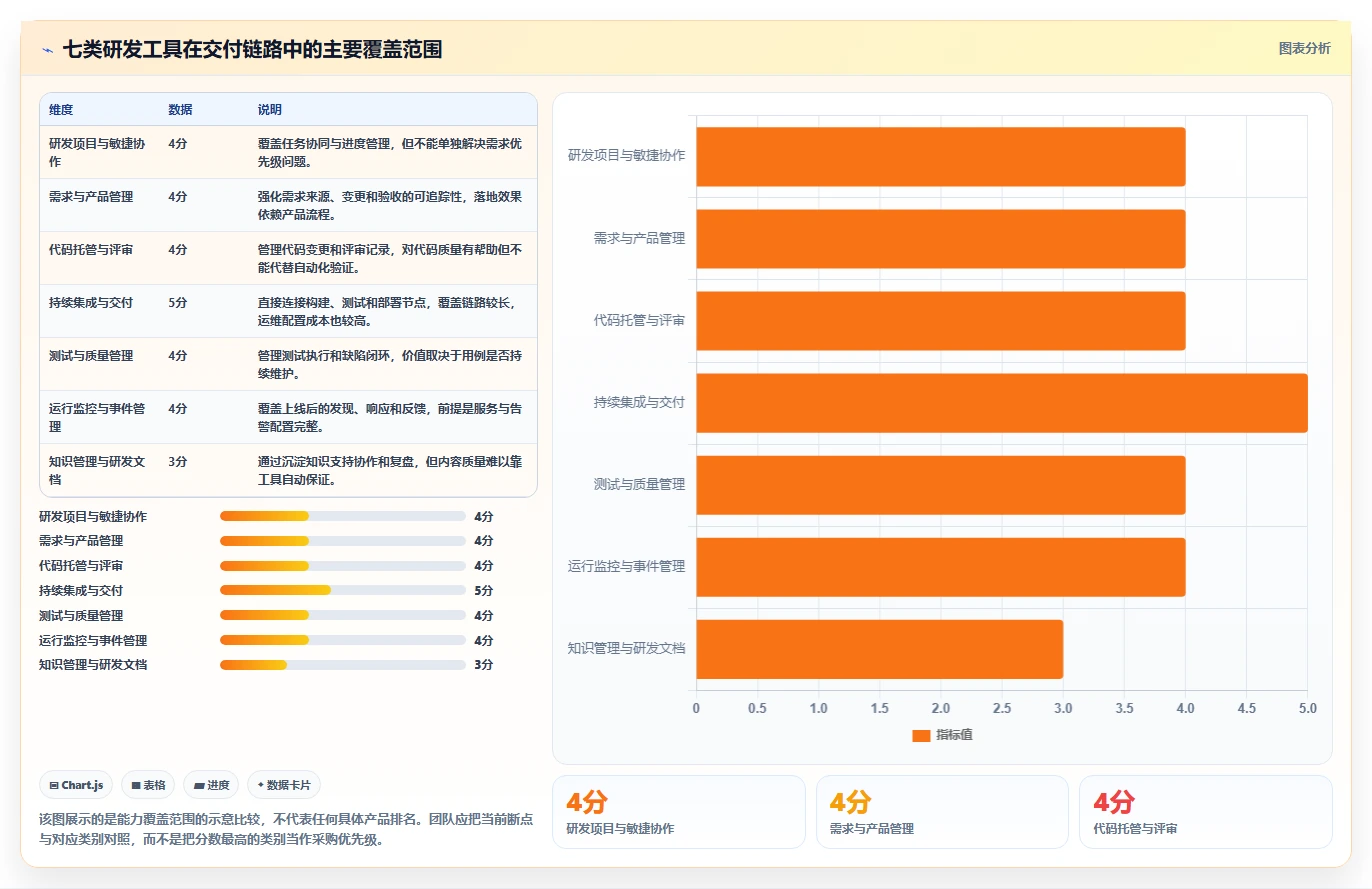
Task: Click the 5分 table cell
Action: click(x=178, y=302)
